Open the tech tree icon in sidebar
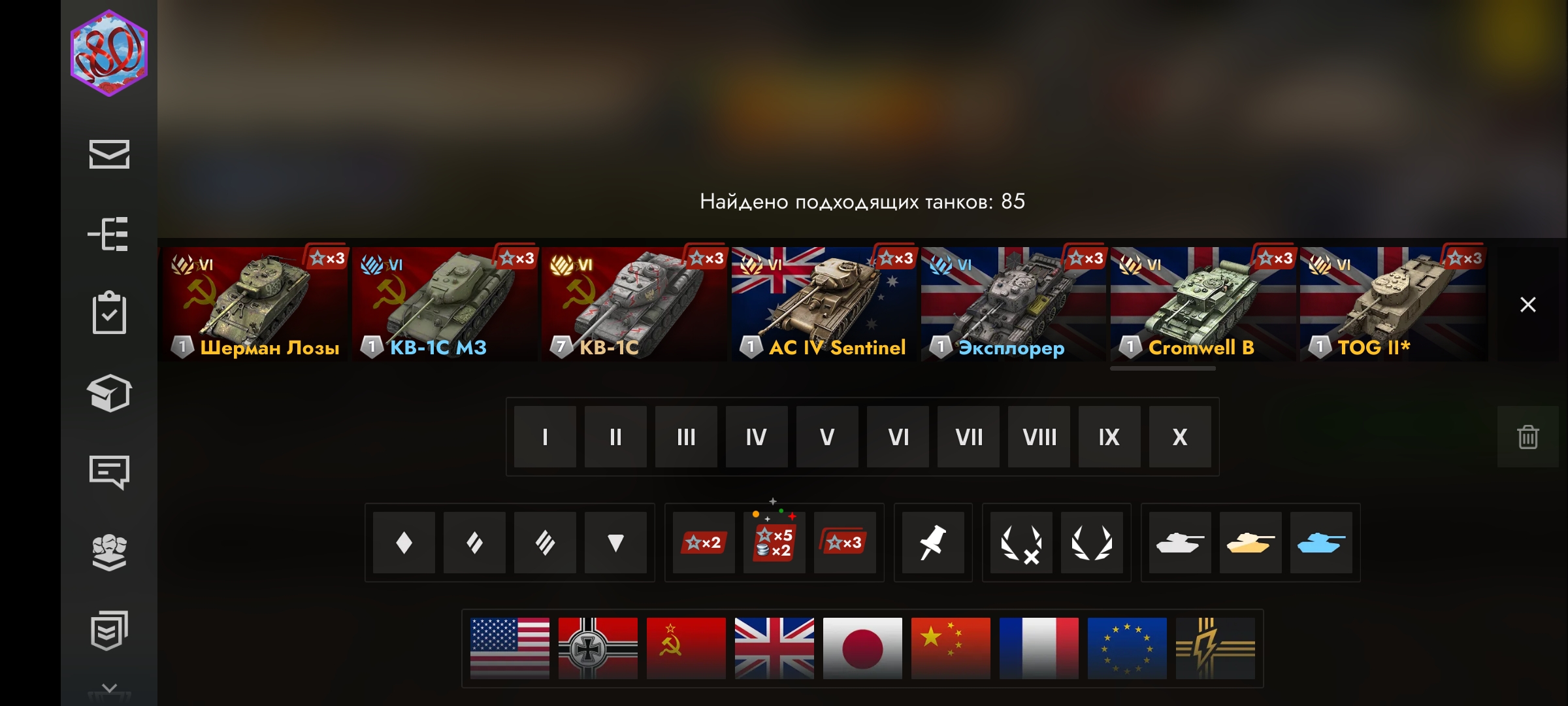 pos(109,234)
